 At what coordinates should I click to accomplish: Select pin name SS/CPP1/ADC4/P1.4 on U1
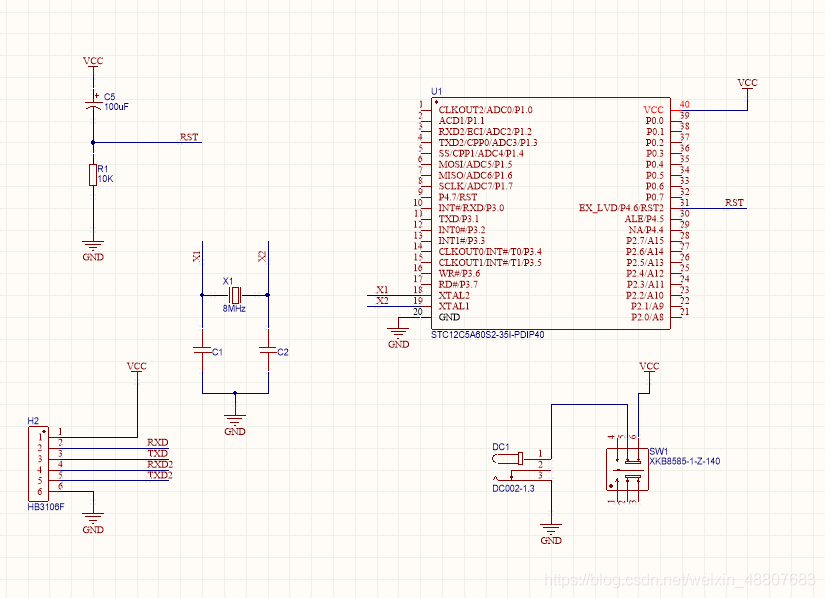(x=481, y=154)
